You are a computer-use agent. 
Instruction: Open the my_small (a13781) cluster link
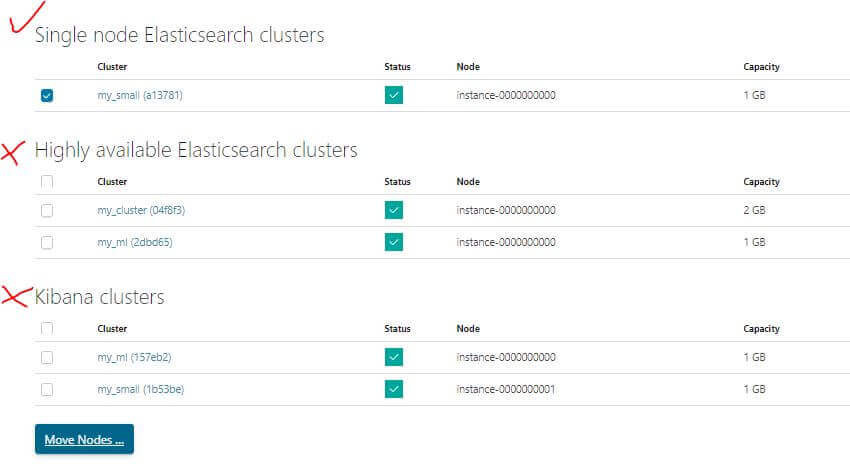(x=140, y=95)
